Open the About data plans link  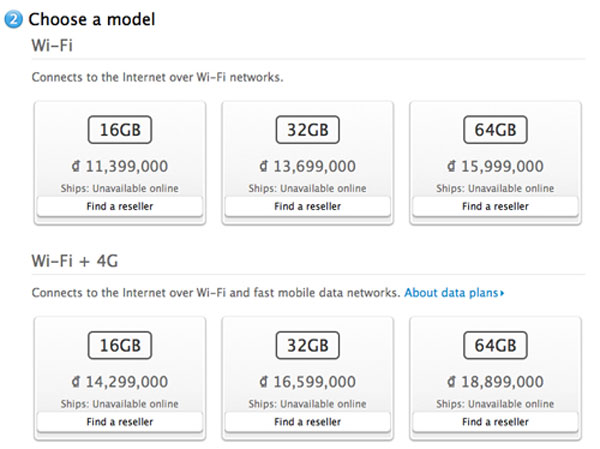point(454,293)
